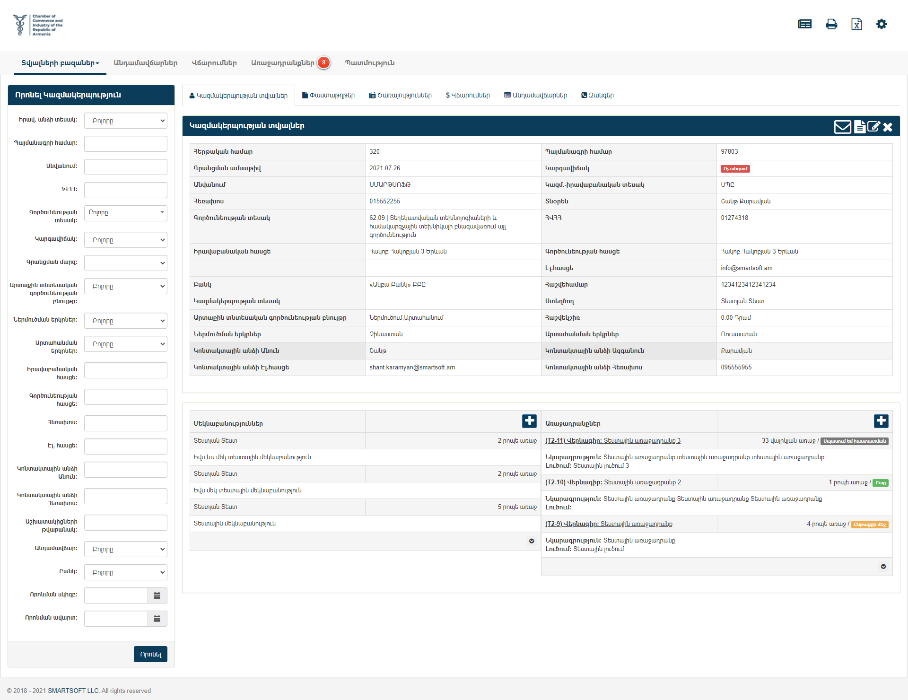Open application settings with the gear icon
This screenshot has width=908, height=700.
881,24
